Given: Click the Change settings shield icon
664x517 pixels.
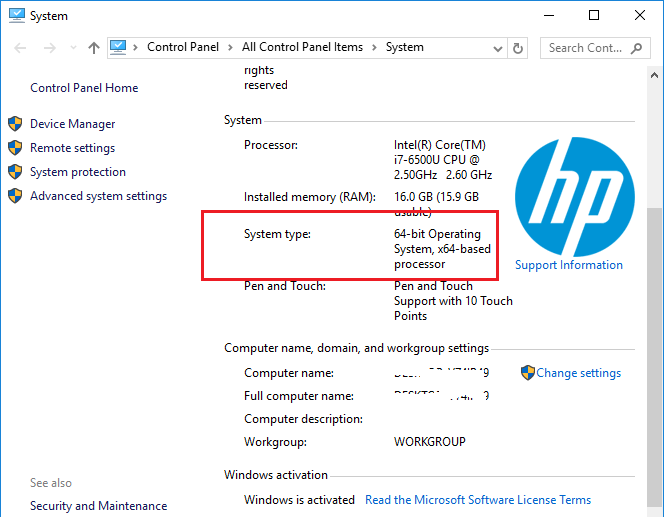Looking at the screenshot, I should point(528,373).
